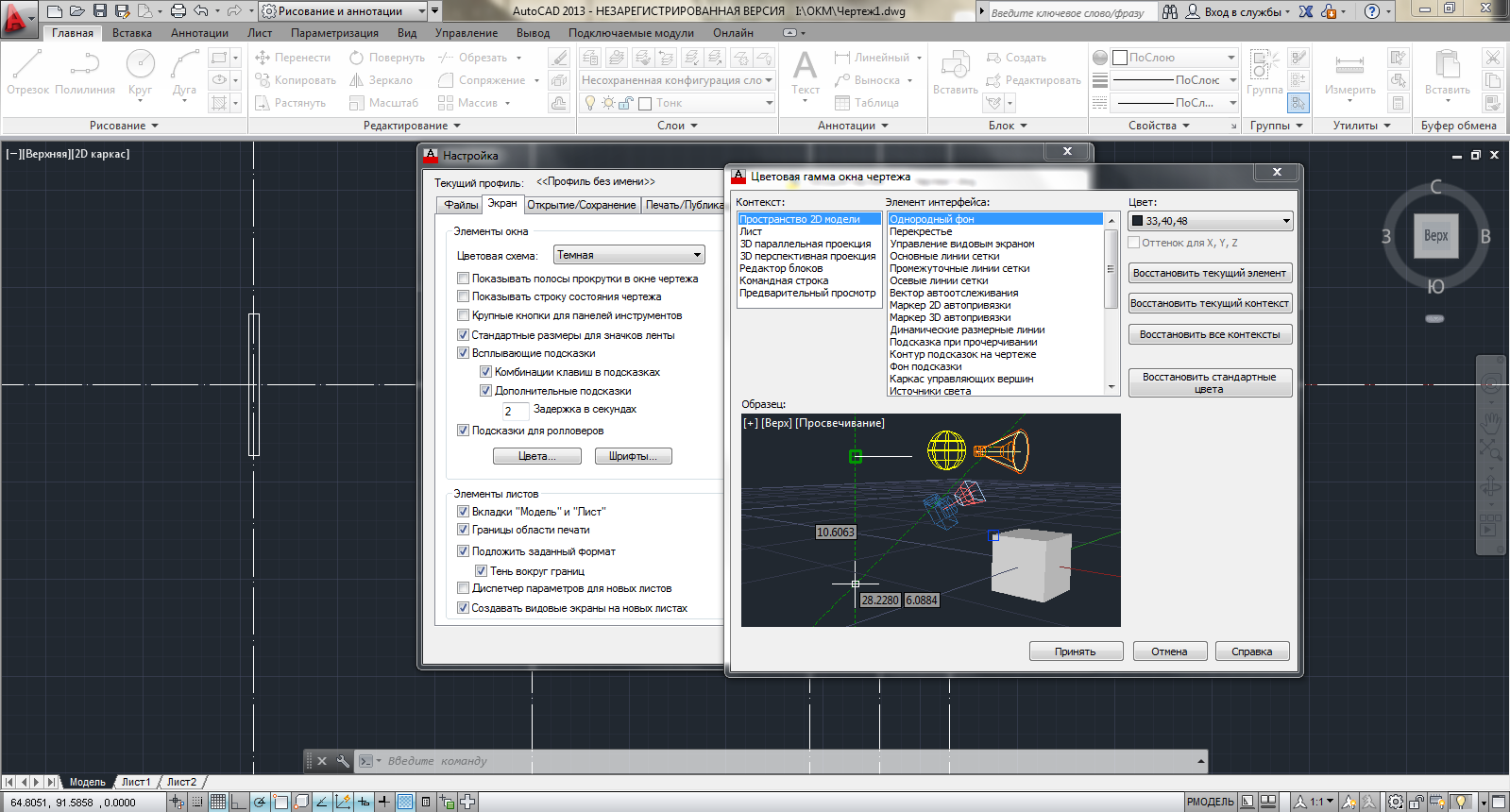
Task: Click the save icon in quick access toolbar
Action: [100, 11]
